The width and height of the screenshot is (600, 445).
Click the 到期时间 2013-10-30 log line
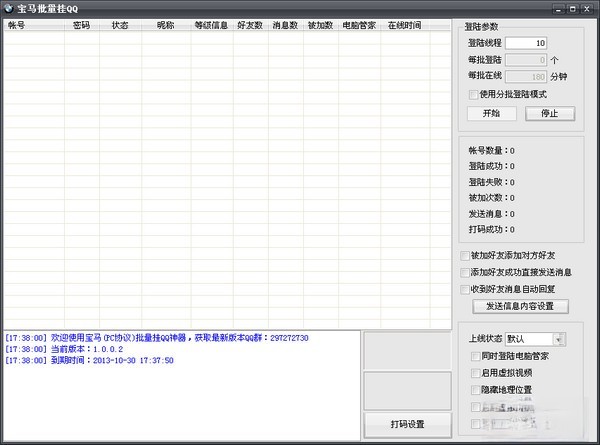(90, 360)
